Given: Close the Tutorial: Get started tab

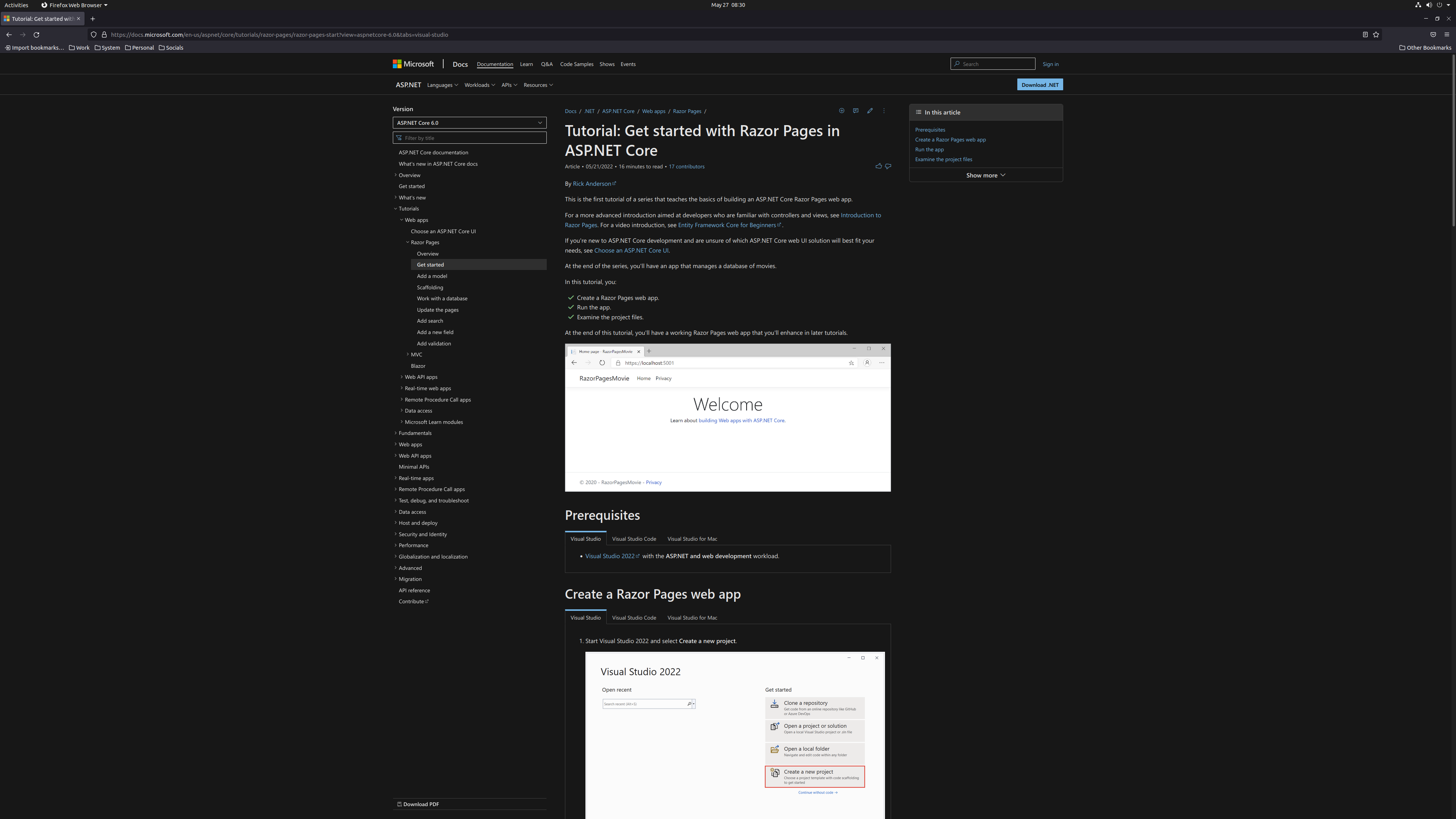Looking at the screenshot, I should (x=78, y=19).
